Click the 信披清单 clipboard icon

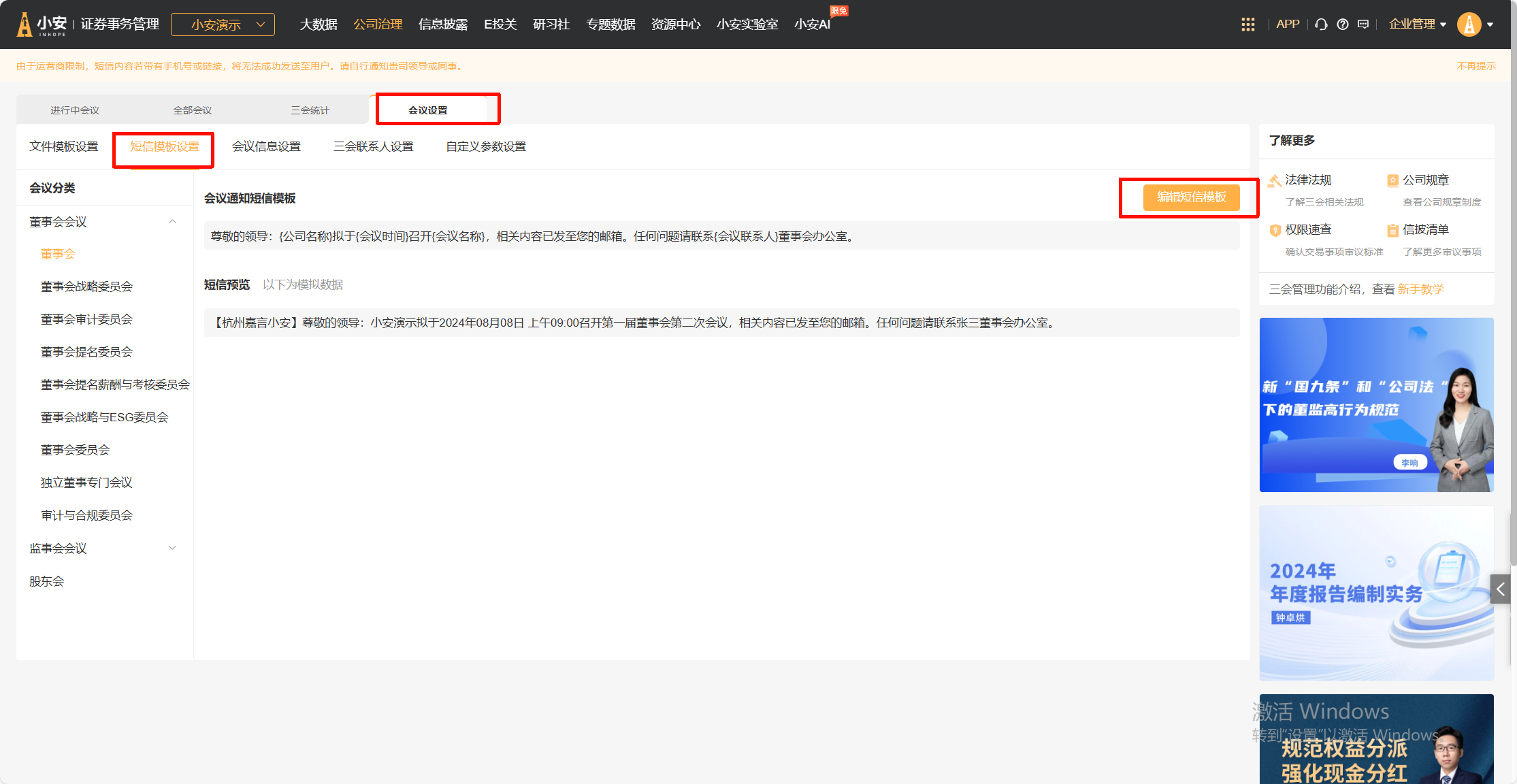(1392, 230)
